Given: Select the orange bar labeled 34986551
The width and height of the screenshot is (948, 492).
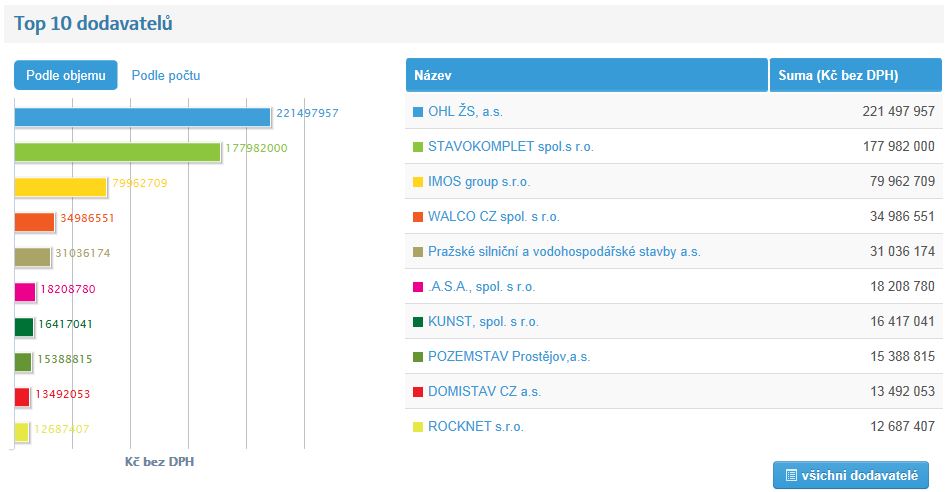Looking at the screenshot, I should click(34, 222).
